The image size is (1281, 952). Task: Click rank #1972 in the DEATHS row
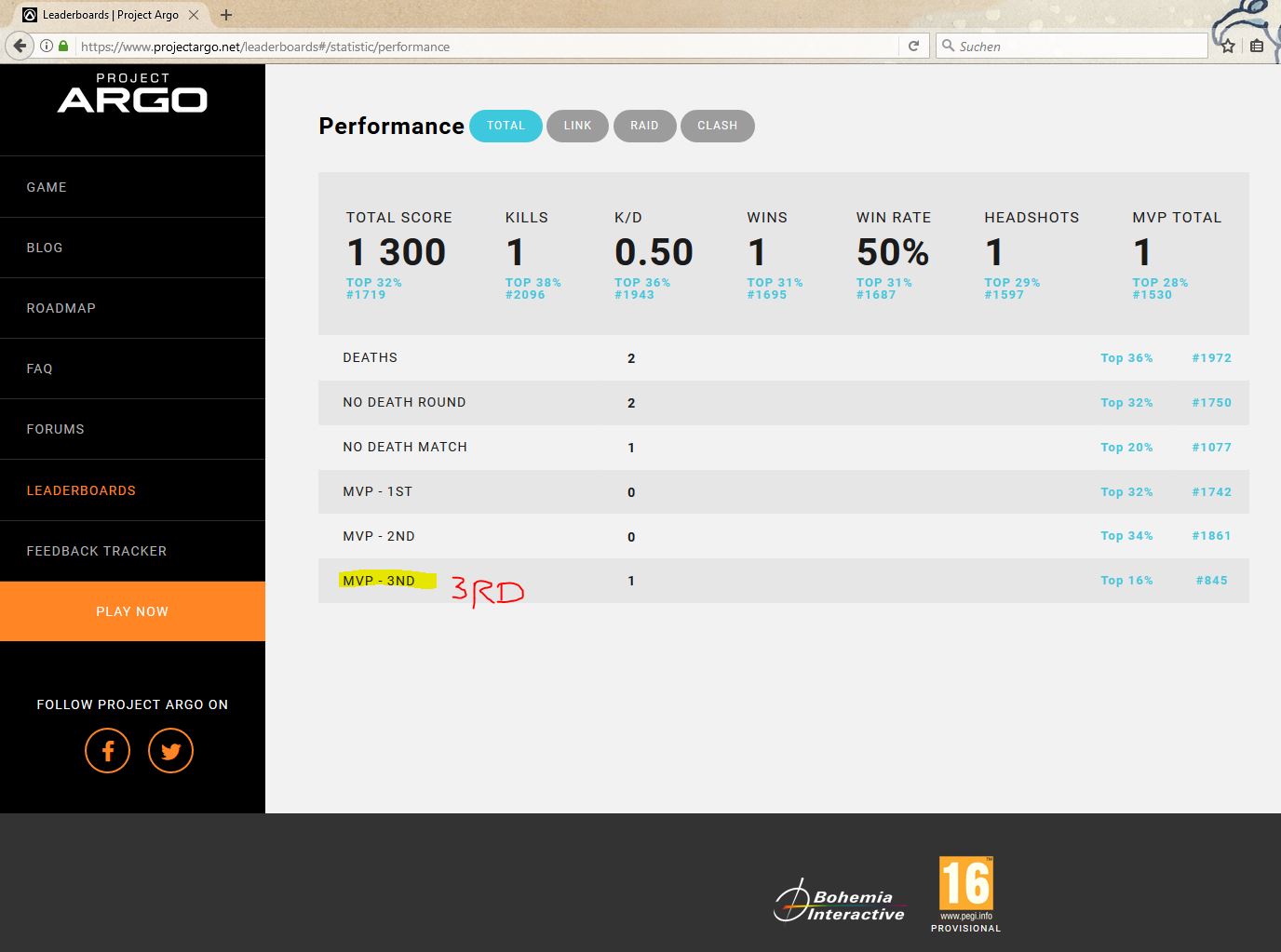pyautogui.click(x=1212, y=357)
